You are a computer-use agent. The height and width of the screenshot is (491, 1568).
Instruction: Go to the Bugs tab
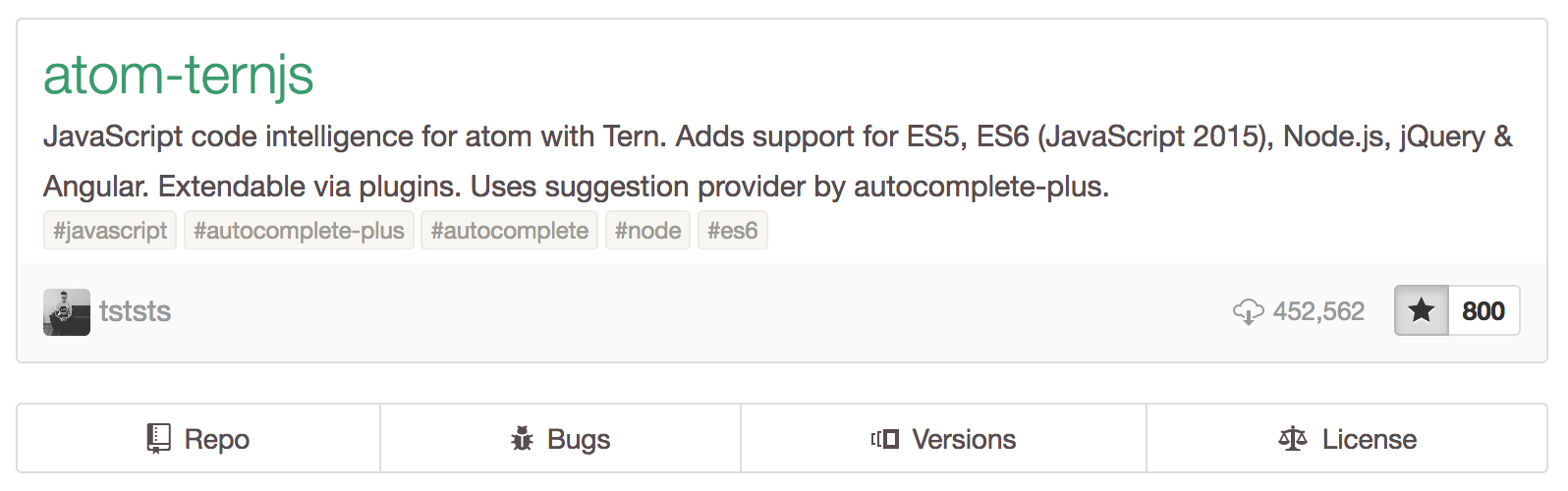click(579, 439)
